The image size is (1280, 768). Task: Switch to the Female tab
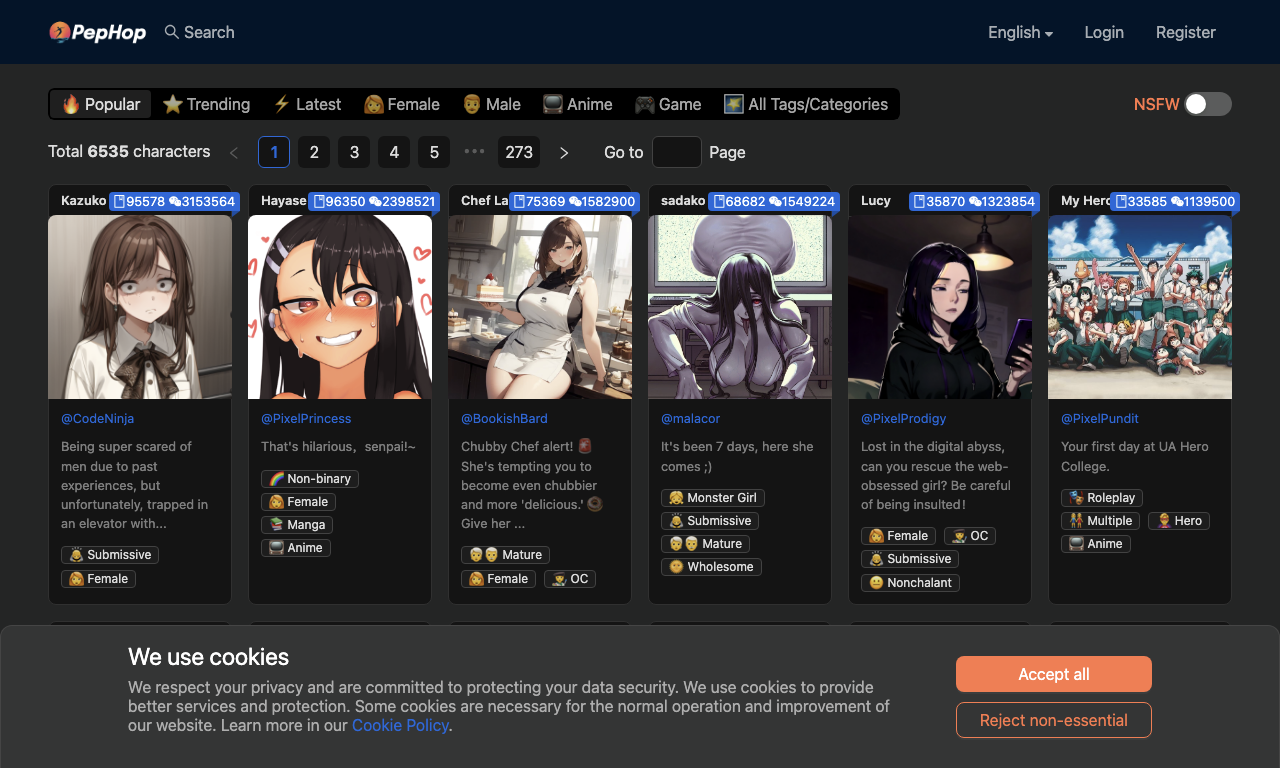[402, 104]
